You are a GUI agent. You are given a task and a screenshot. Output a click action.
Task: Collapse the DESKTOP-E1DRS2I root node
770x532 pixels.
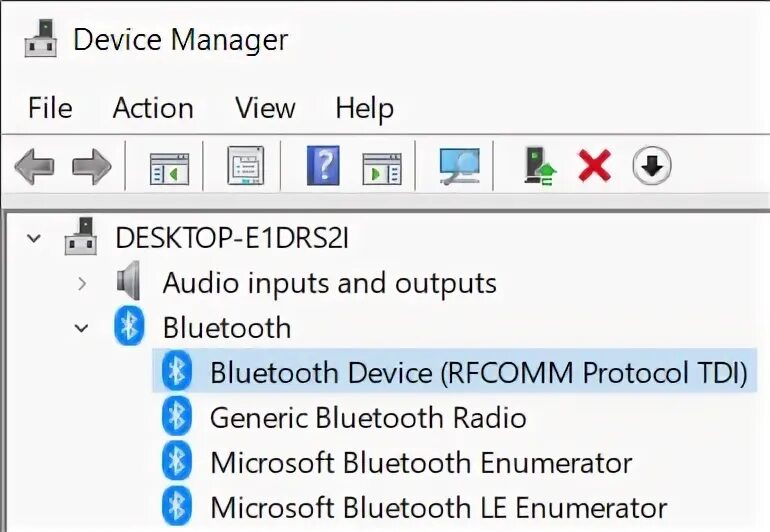click(x=35, y=239)
